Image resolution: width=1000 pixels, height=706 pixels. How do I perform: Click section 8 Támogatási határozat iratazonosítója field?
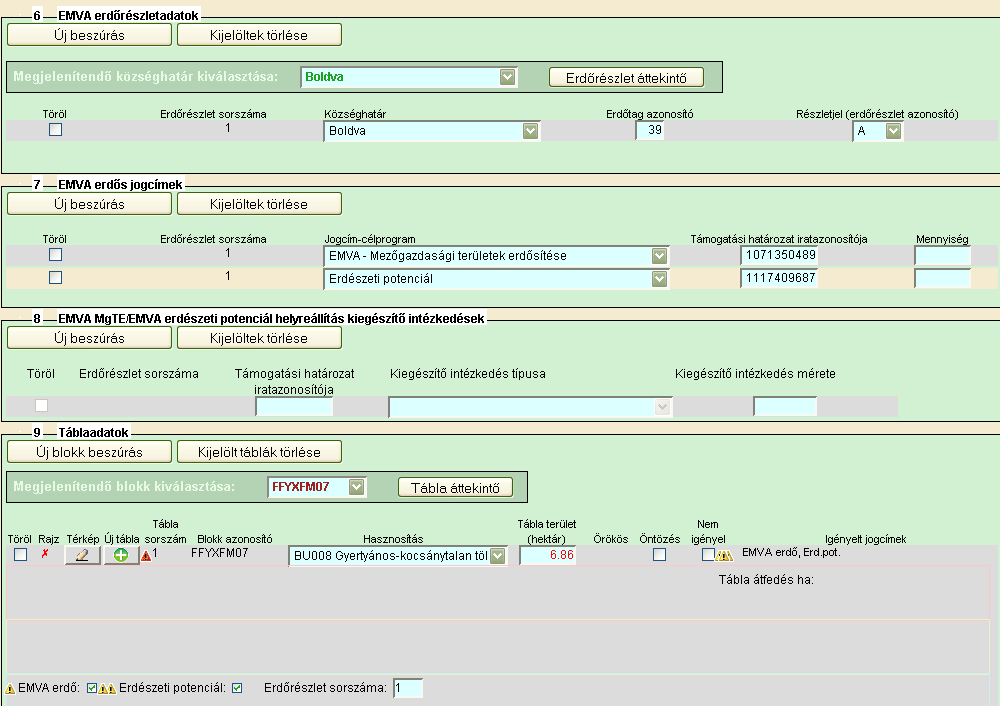coord(294,406)
